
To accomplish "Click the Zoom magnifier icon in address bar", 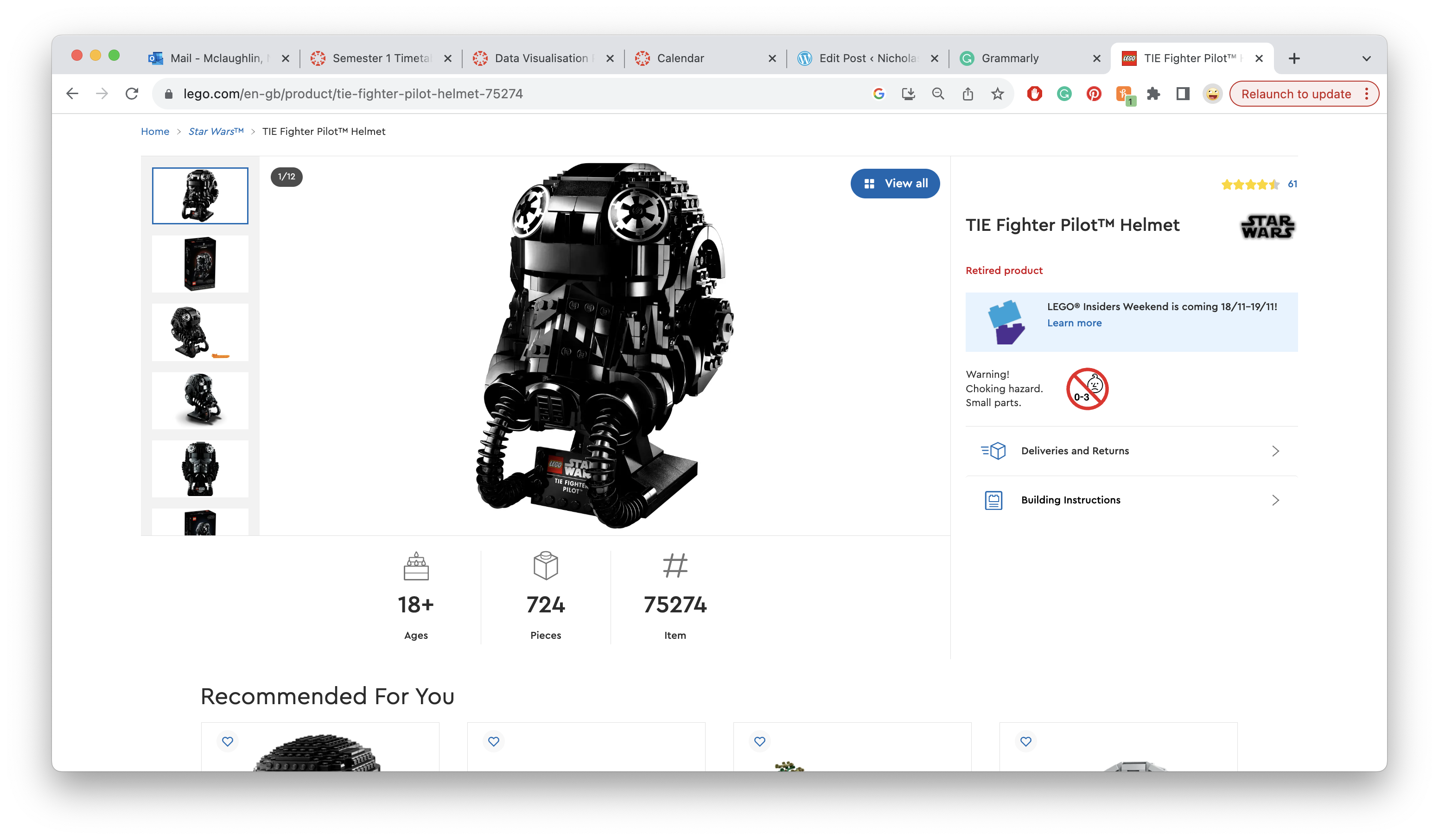I will (x=938, y=94).
